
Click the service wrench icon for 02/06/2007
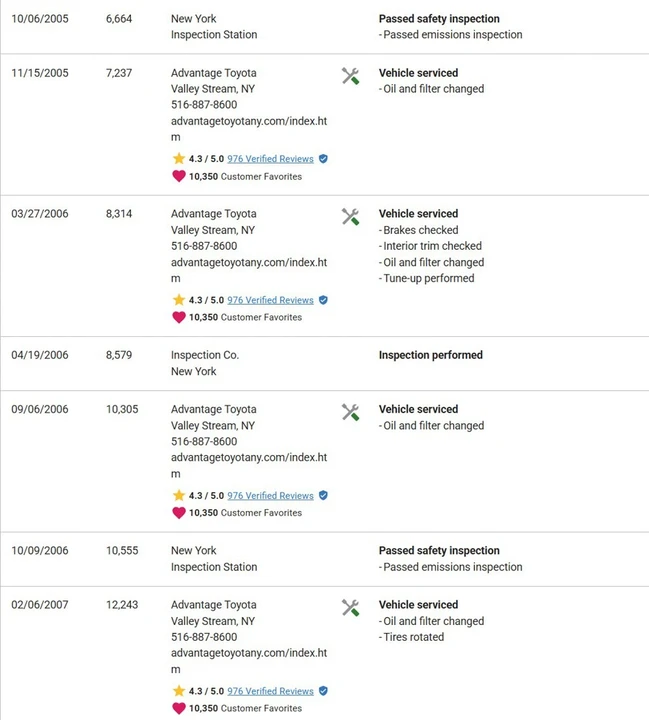pos(350,608)
